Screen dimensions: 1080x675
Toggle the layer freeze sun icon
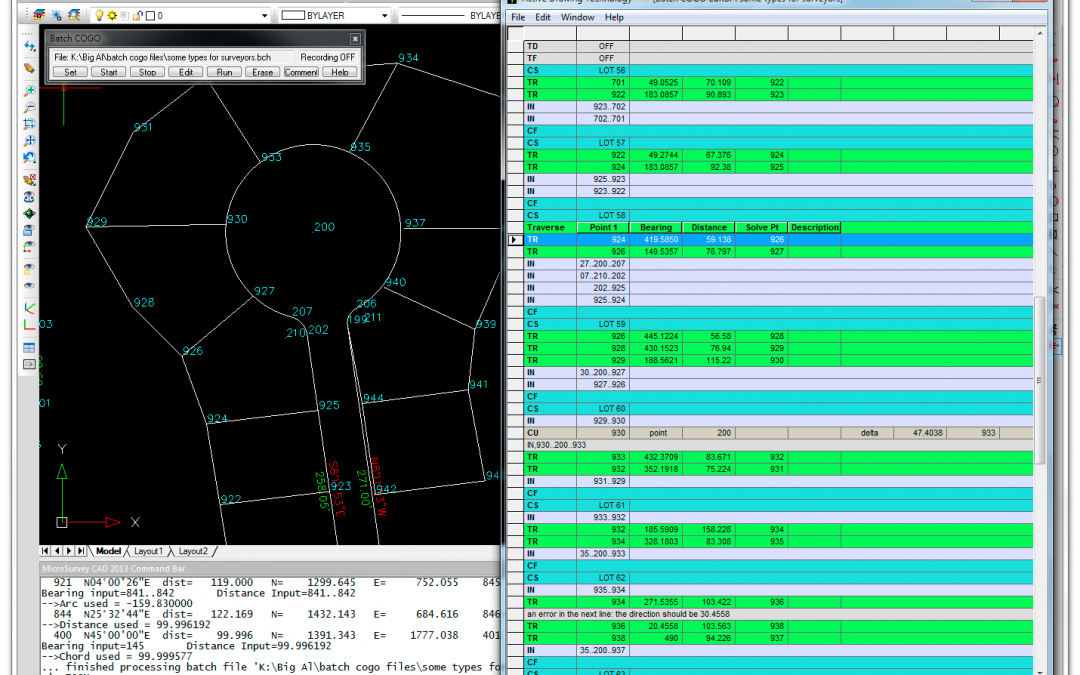(x=111, y=16)
